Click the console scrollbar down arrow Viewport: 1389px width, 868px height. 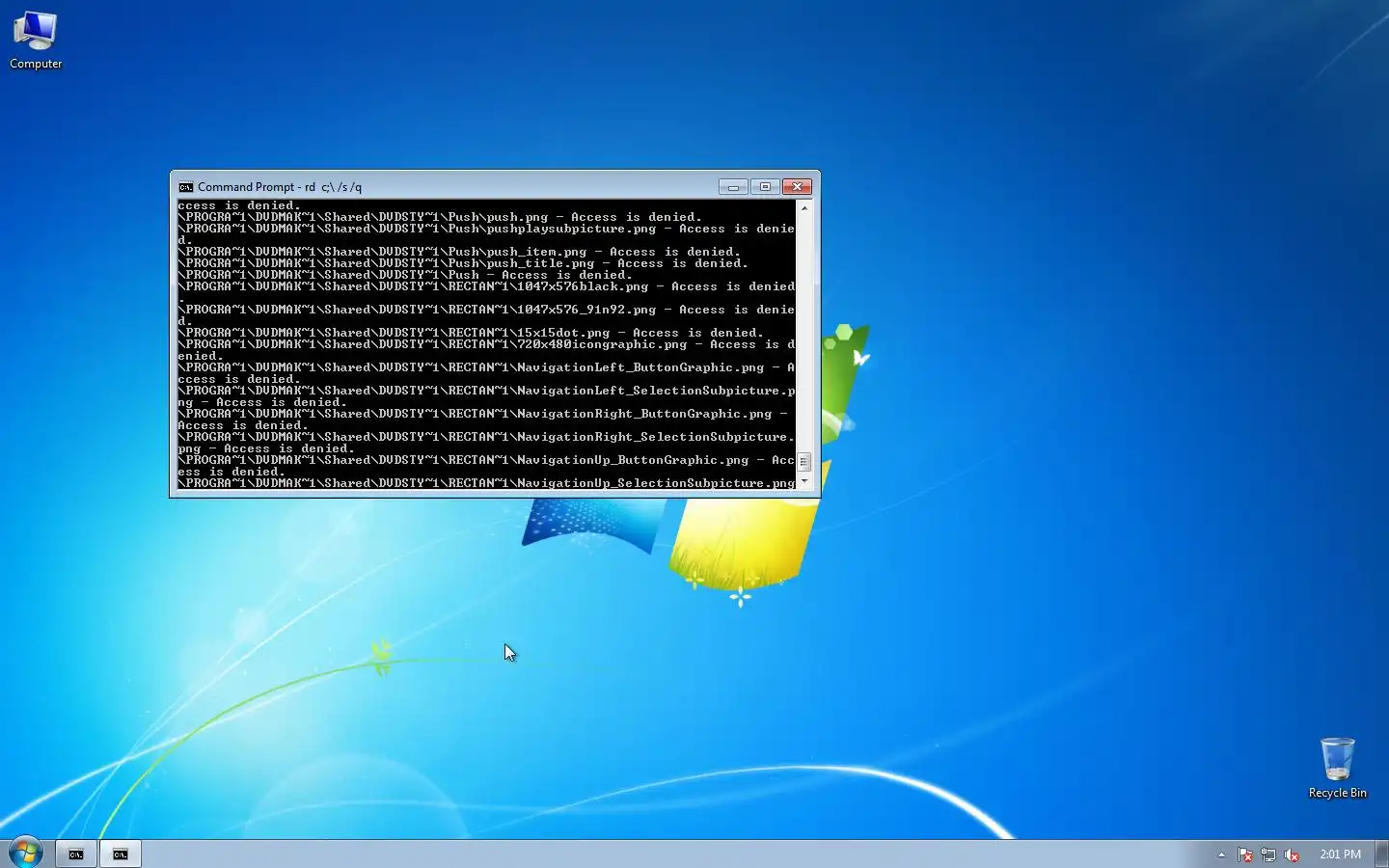[804, 481]
